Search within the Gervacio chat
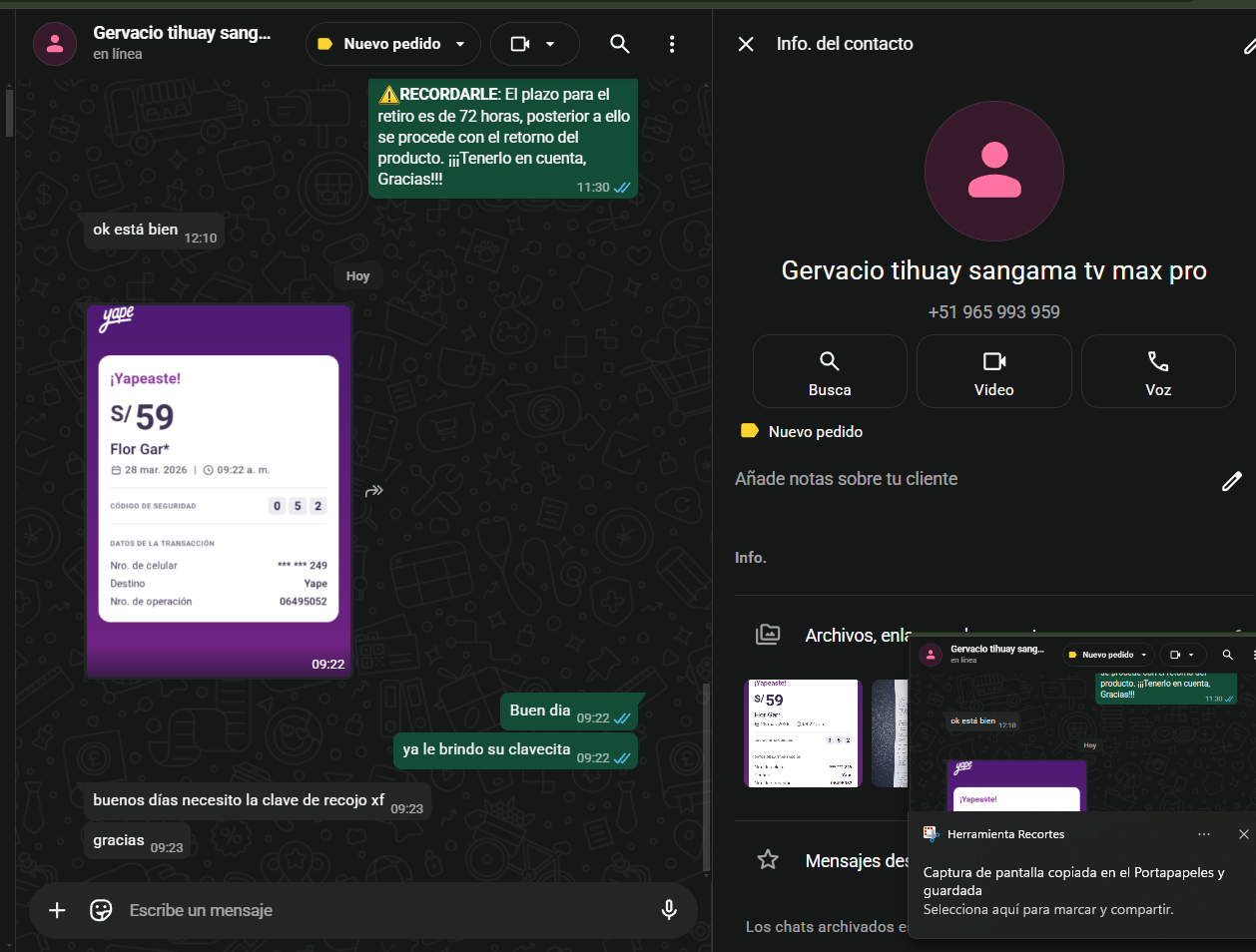Image resolution: width=1256 pixels, height=952 pixels. pyautogui.click(x=619, y=44)
